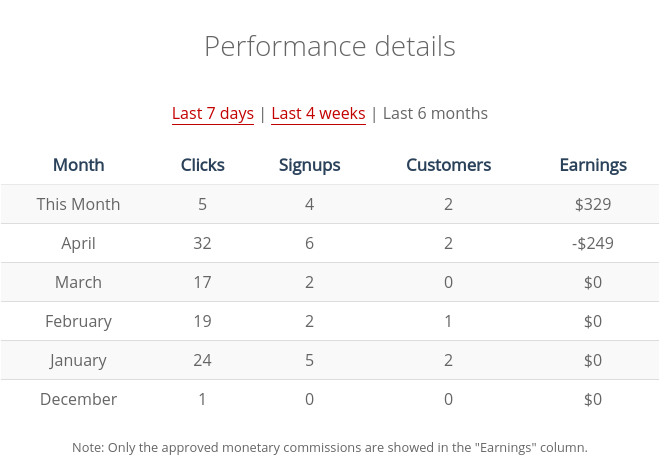Select the January row label
Viewport: 665px width, 467px height.
(78, 360)
